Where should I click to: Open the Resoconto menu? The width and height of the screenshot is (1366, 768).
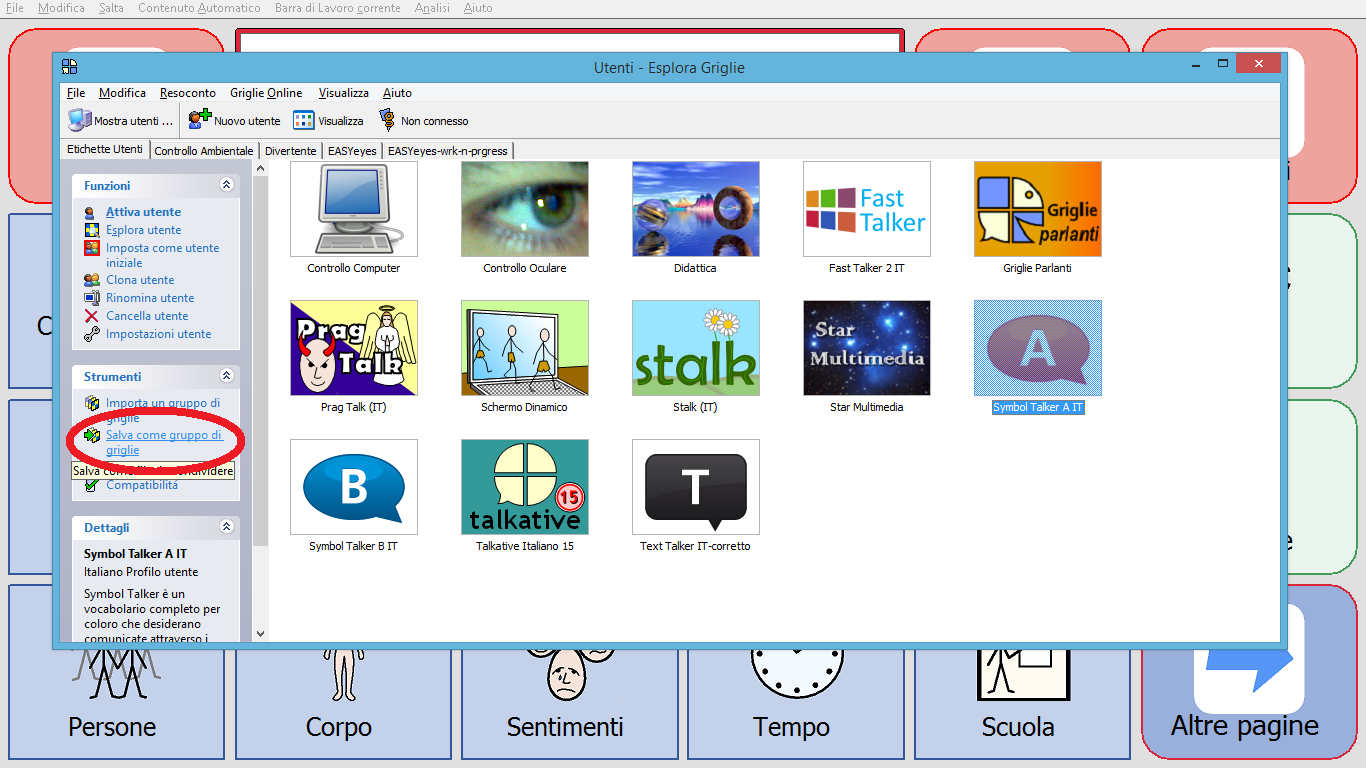pos(188,93)
